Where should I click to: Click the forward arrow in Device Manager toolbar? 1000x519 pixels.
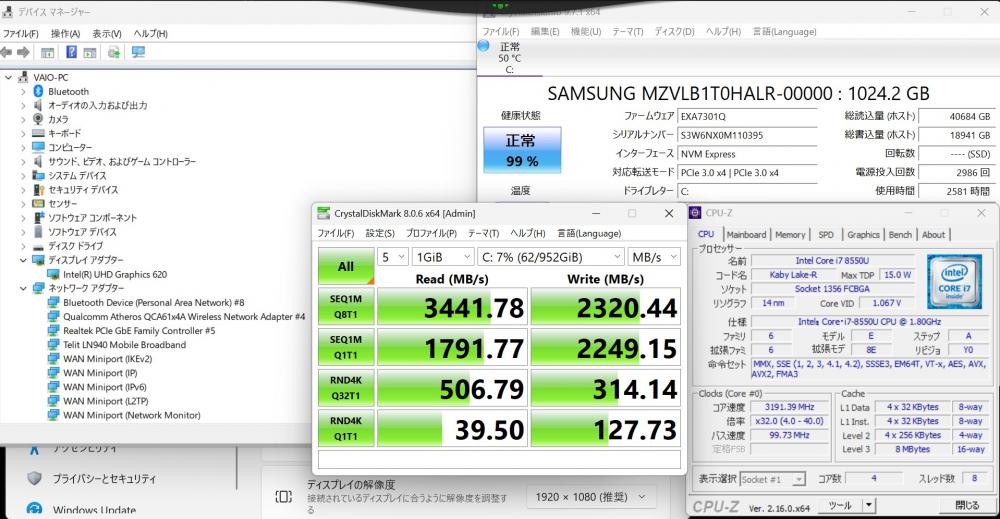click(24, 52)
